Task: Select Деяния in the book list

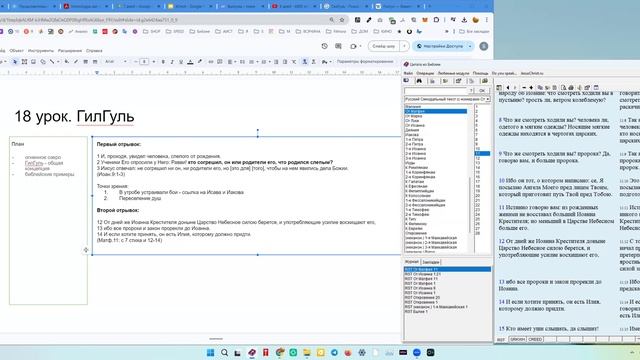Action: click(412, 130)
